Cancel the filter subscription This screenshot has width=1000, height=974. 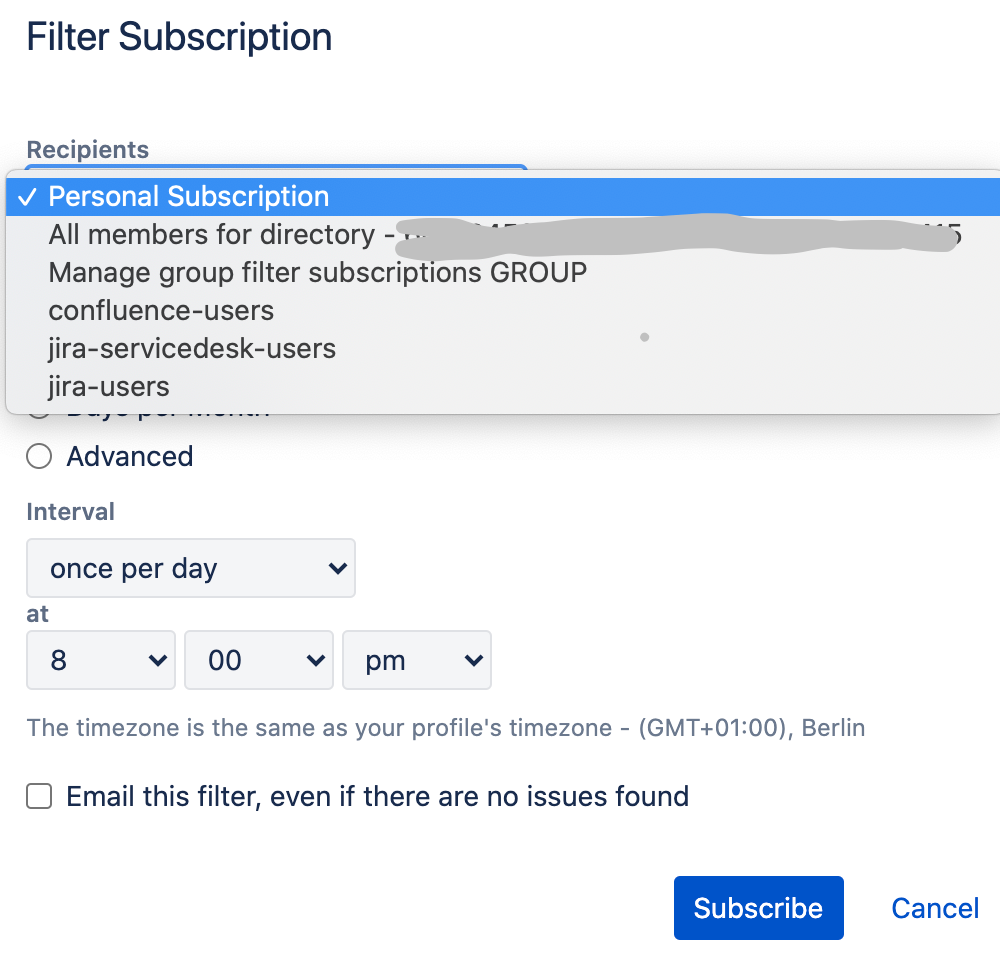tap(934, 908)
